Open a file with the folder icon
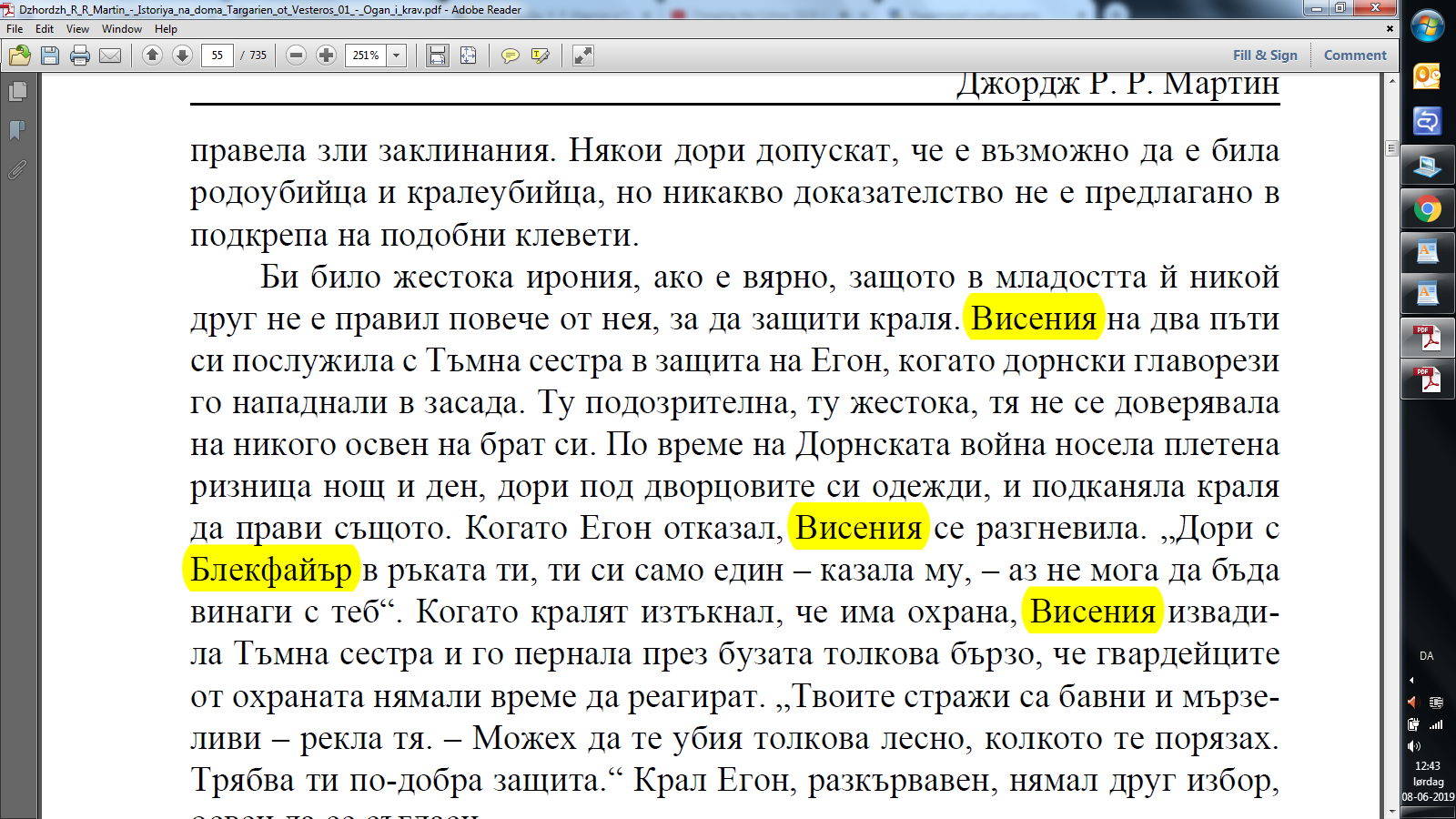 (x=19, y=56)
